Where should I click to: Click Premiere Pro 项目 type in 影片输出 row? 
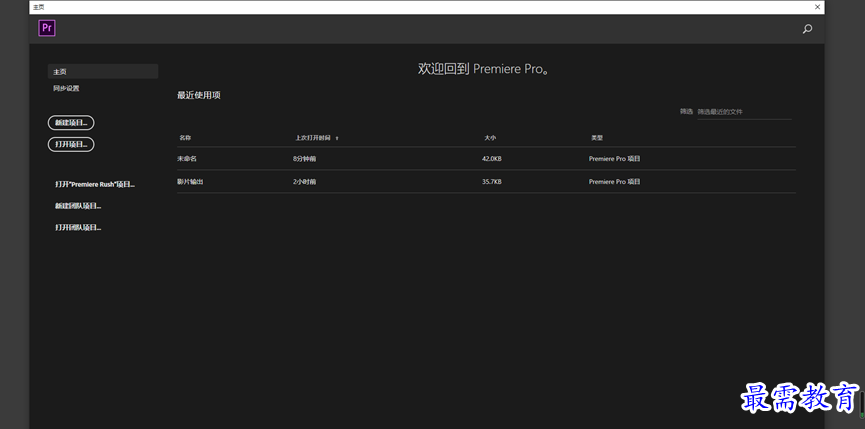point(615,181)
